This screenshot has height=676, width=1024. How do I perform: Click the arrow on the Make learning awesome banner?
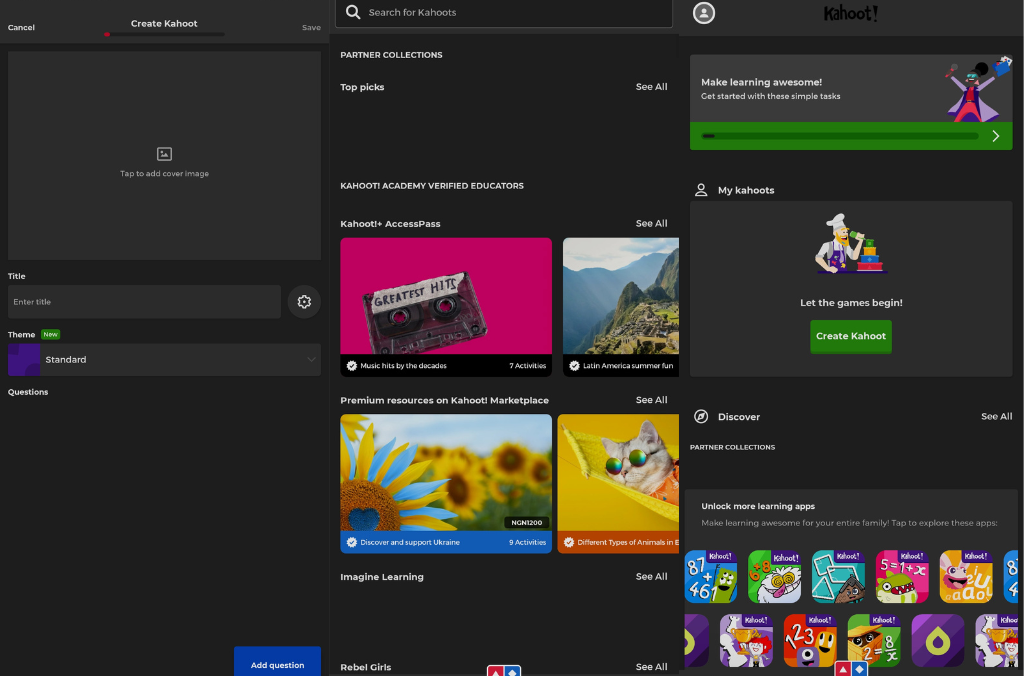[x=995, y=136]
